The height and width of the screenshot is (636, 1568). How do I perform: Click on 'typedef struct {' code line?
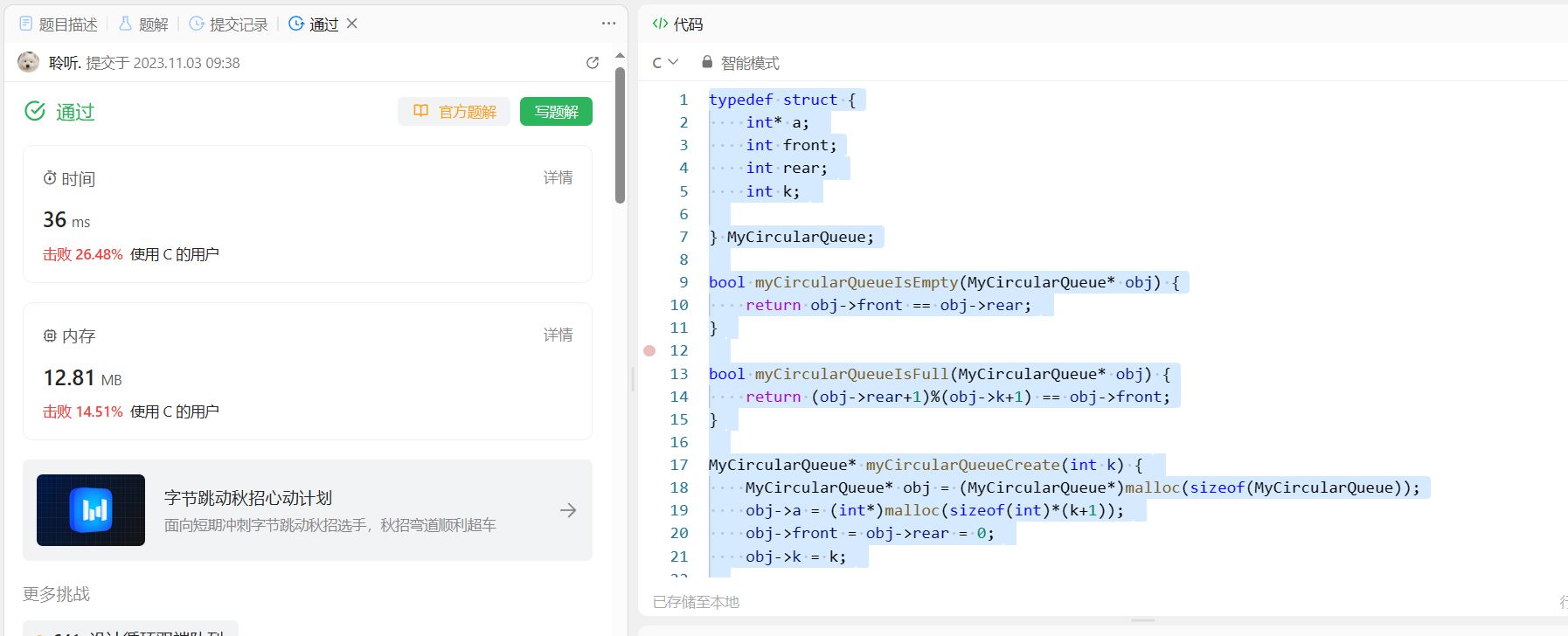click(x=782, y=100)
